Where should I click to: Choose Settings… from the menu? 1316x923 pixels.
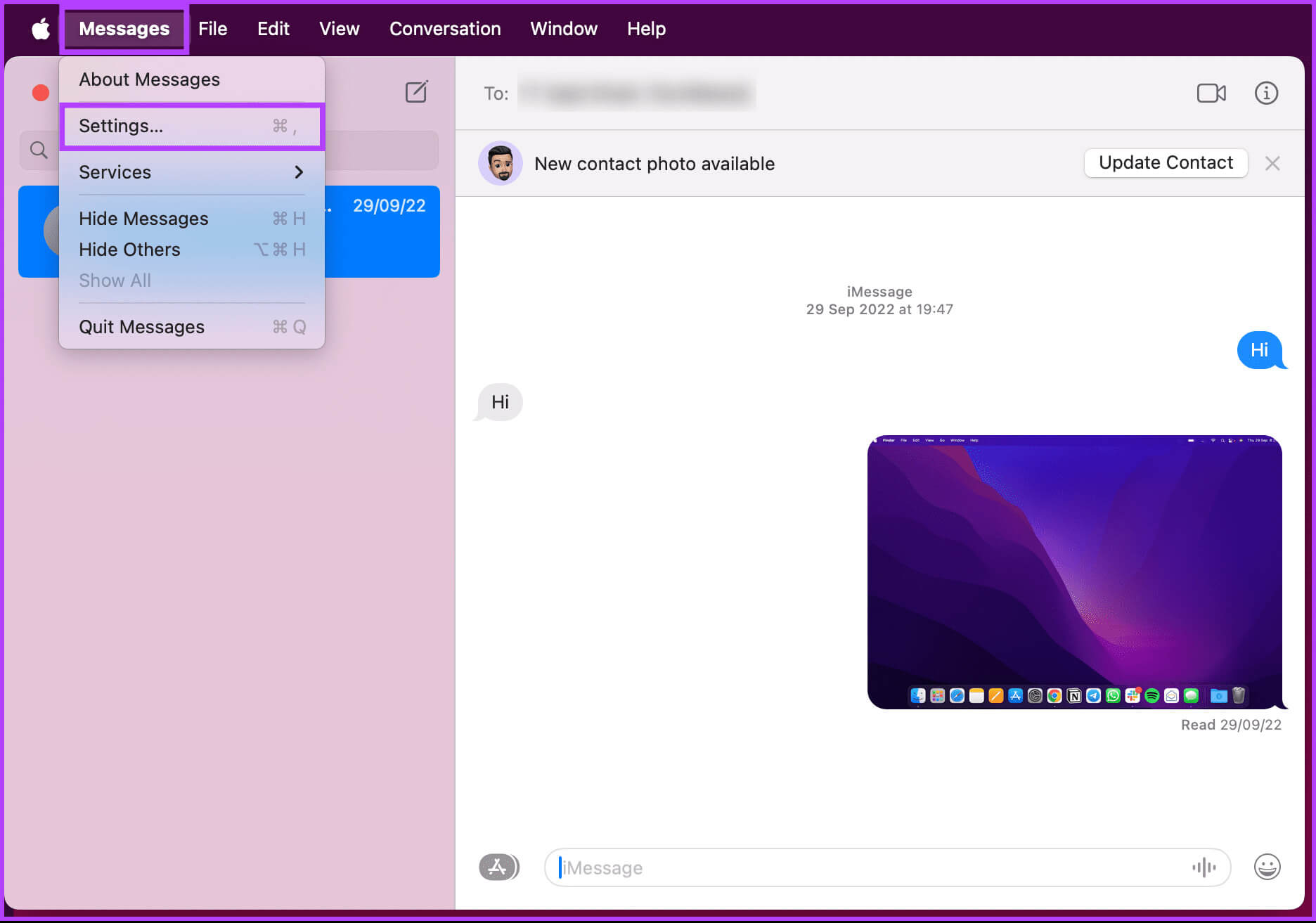tap(192, 126)
